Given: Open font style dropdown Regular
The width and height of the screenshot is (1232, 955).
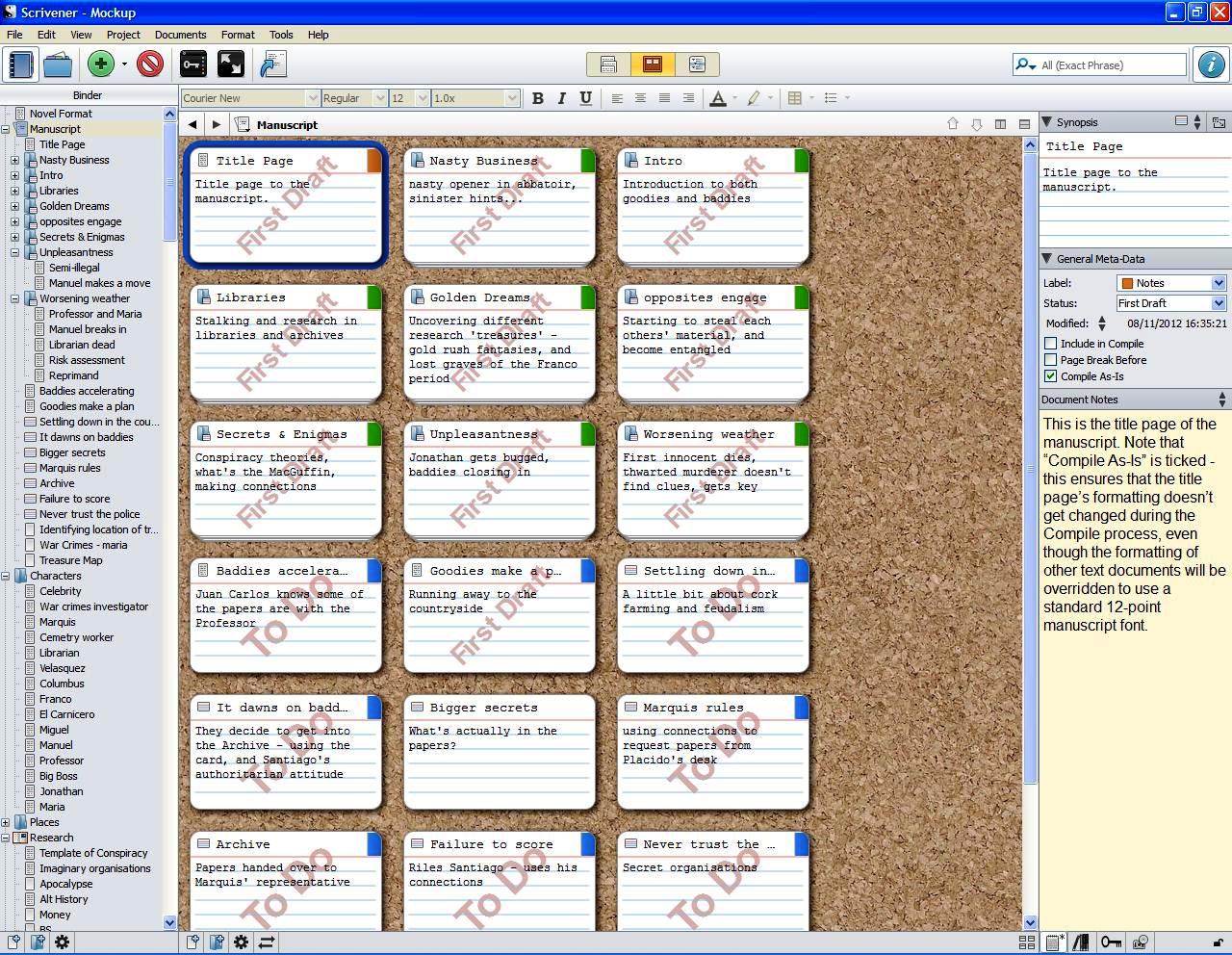Looking at the screenshot, I should pyautogui.click(x=353, y=98).
